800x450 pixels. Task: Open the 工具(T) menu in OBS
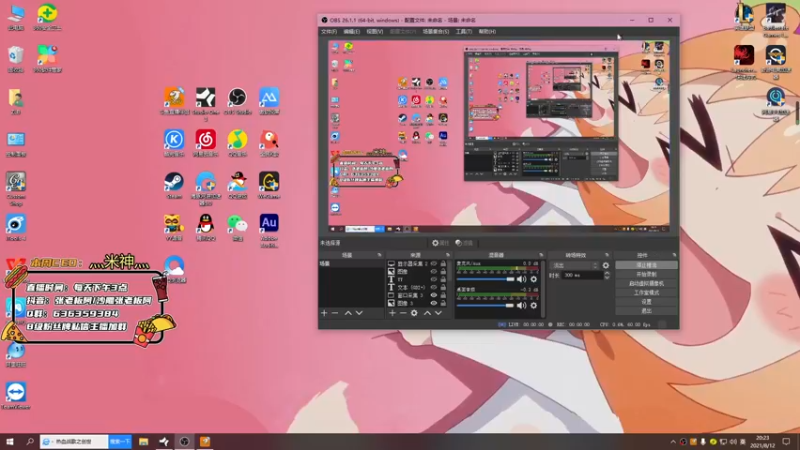pyautogui.click(x=463, y=32)
